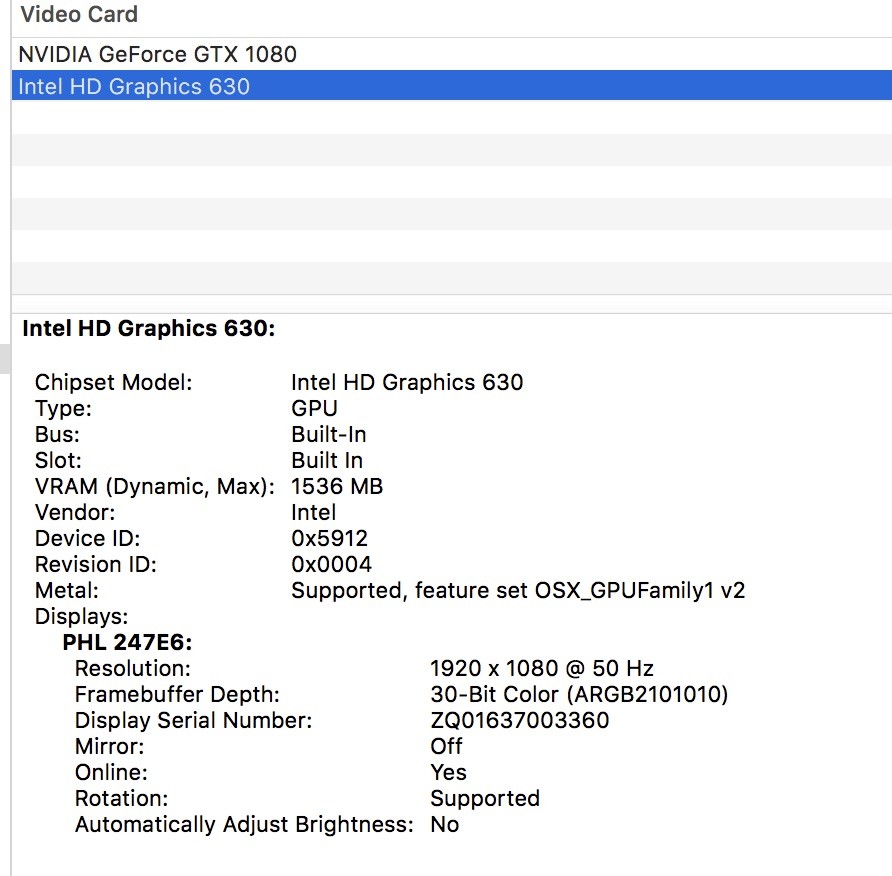Click the VRAM value 1536 MB
Image resolution: width=892 pixels, height=876 pixels.
[x=337, y=487]
